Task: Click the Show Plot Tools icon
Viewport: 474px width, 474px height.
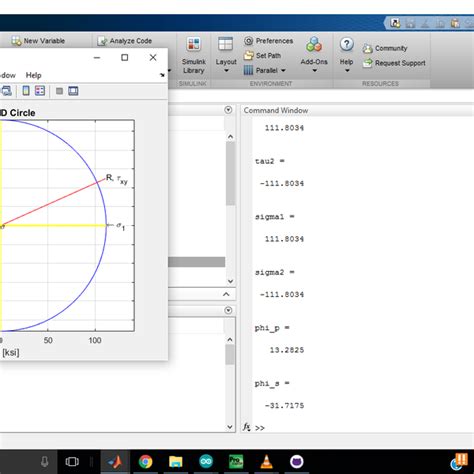Action: 73,91
